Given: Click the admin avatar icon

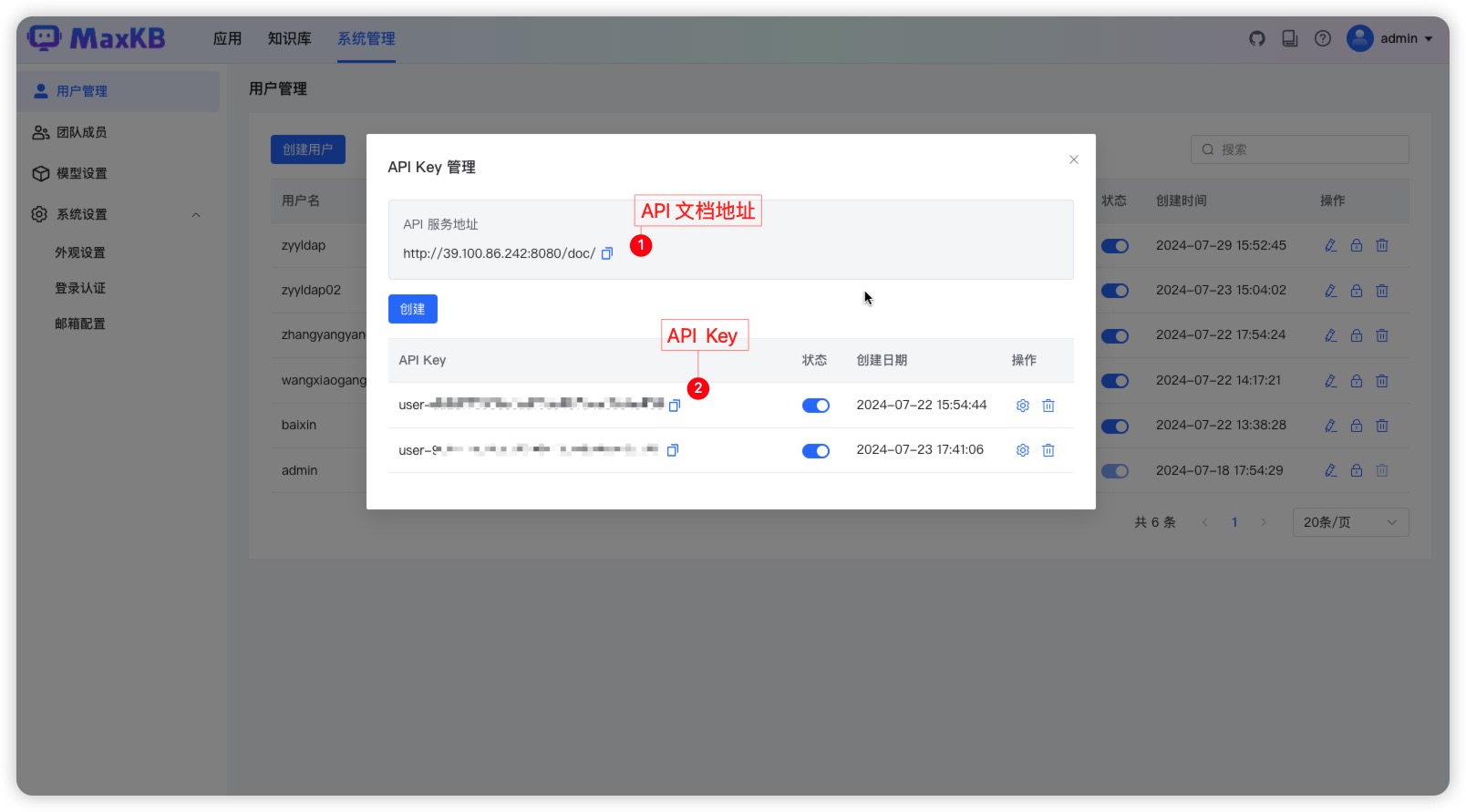Looking at the screenshot, I should point(1360,38).
